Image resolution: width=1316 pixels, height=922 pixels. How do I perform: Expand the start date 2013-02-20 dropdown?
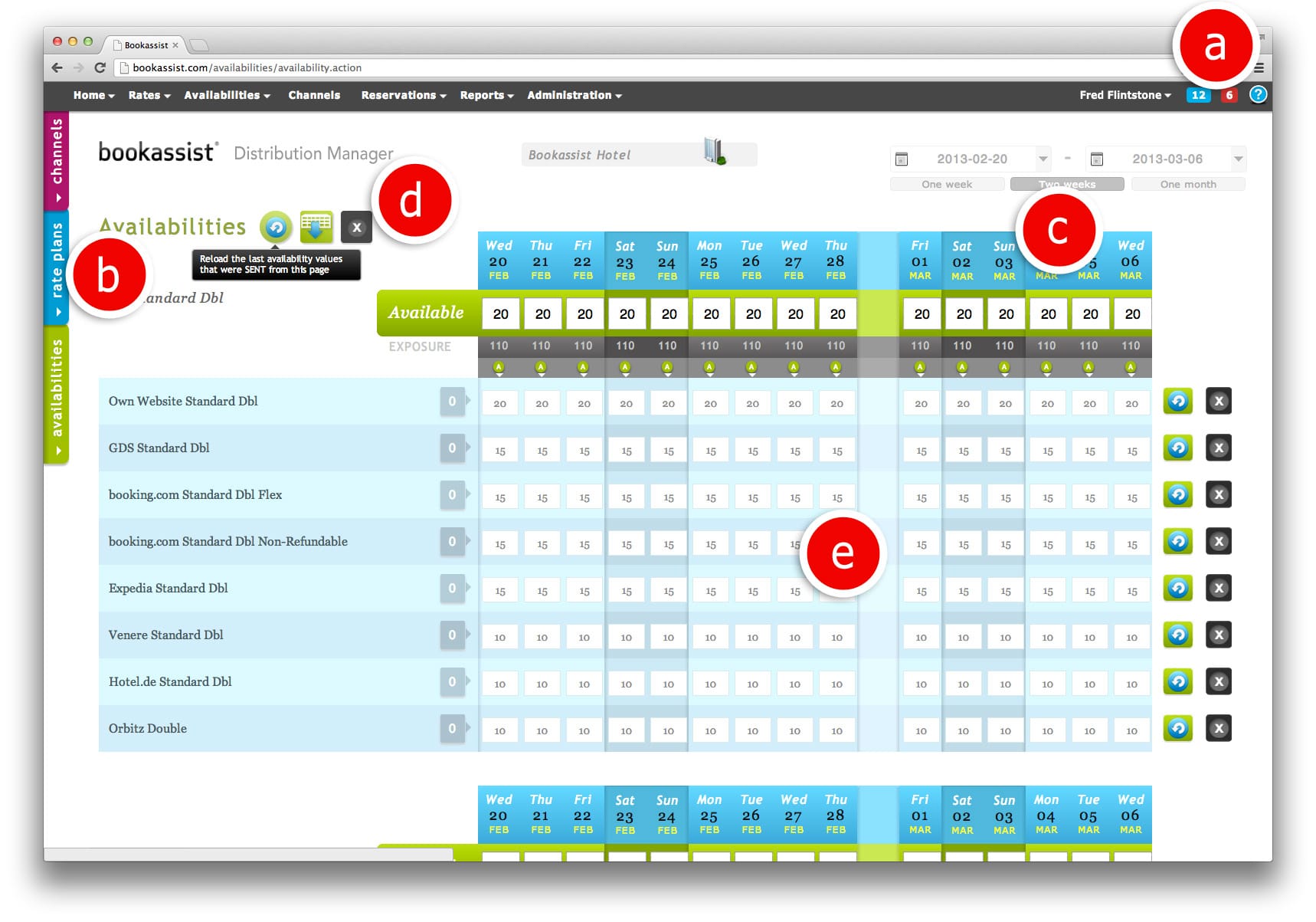tap(1043, 159)
